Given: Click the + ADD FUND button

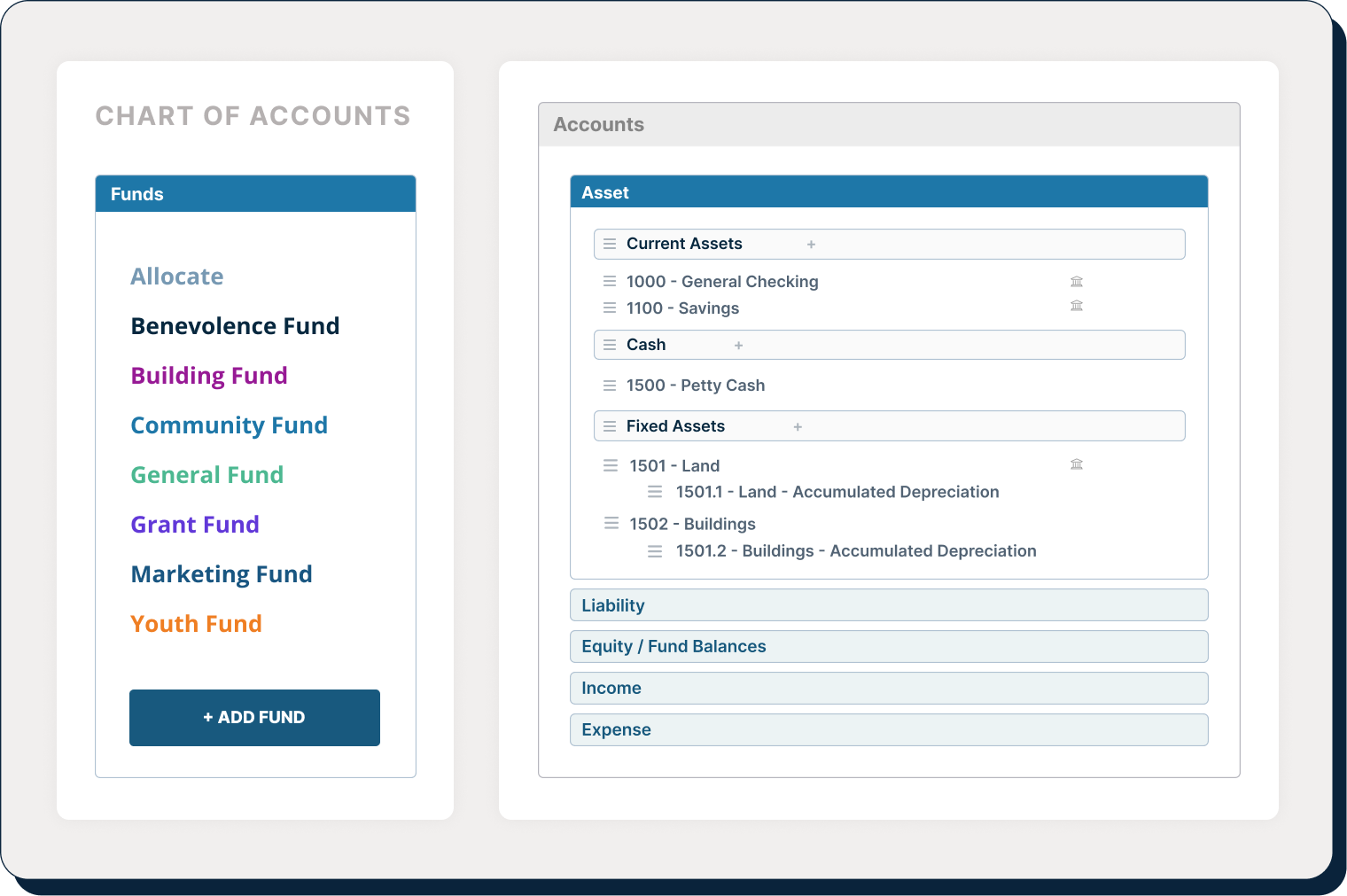Looking at the screenshot, I should 254,718.
